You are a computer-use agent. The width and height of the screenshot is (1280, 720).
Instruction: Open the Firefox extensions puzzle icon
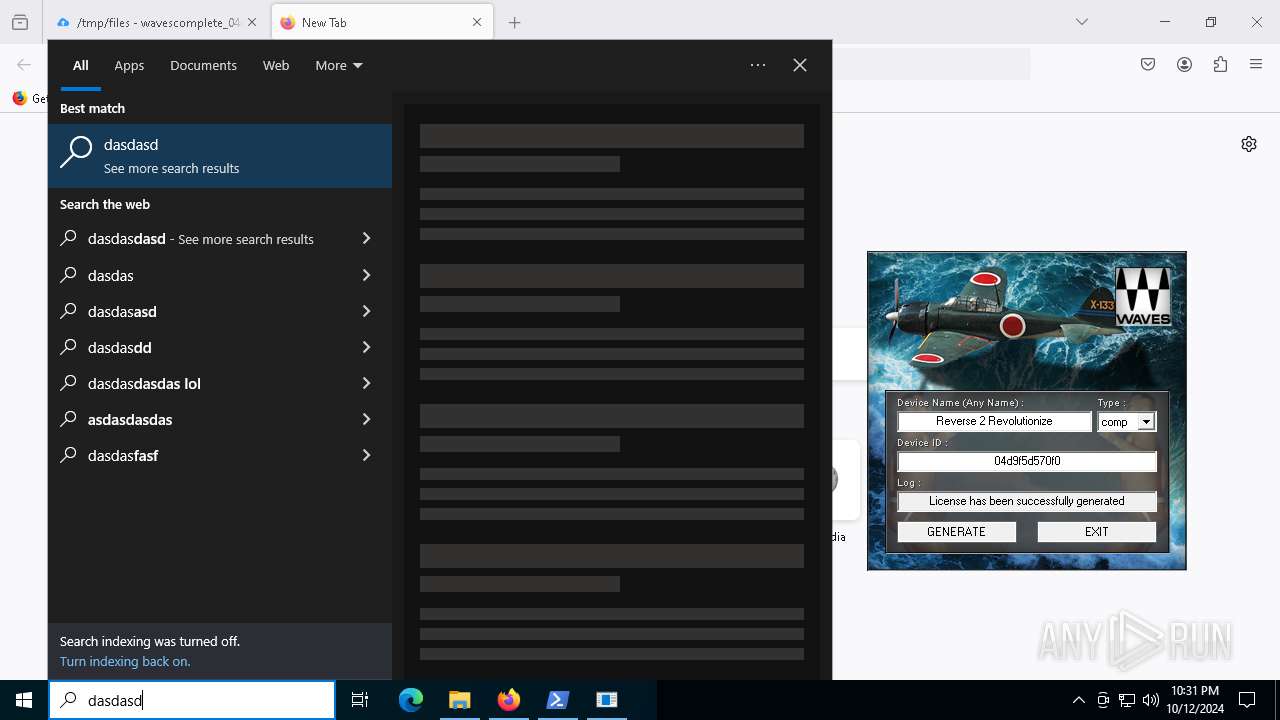point(1220,64)
